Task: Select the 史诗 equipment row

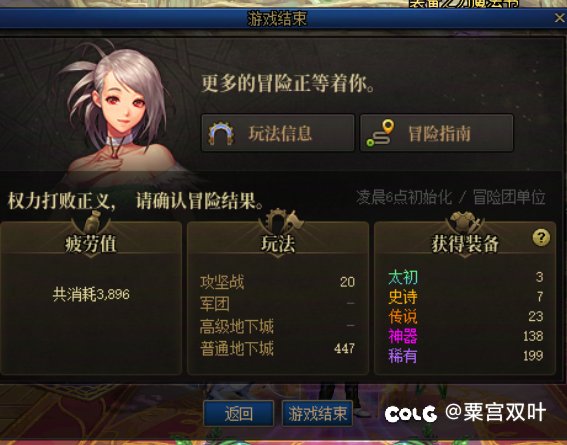Action: pos(465,297)
